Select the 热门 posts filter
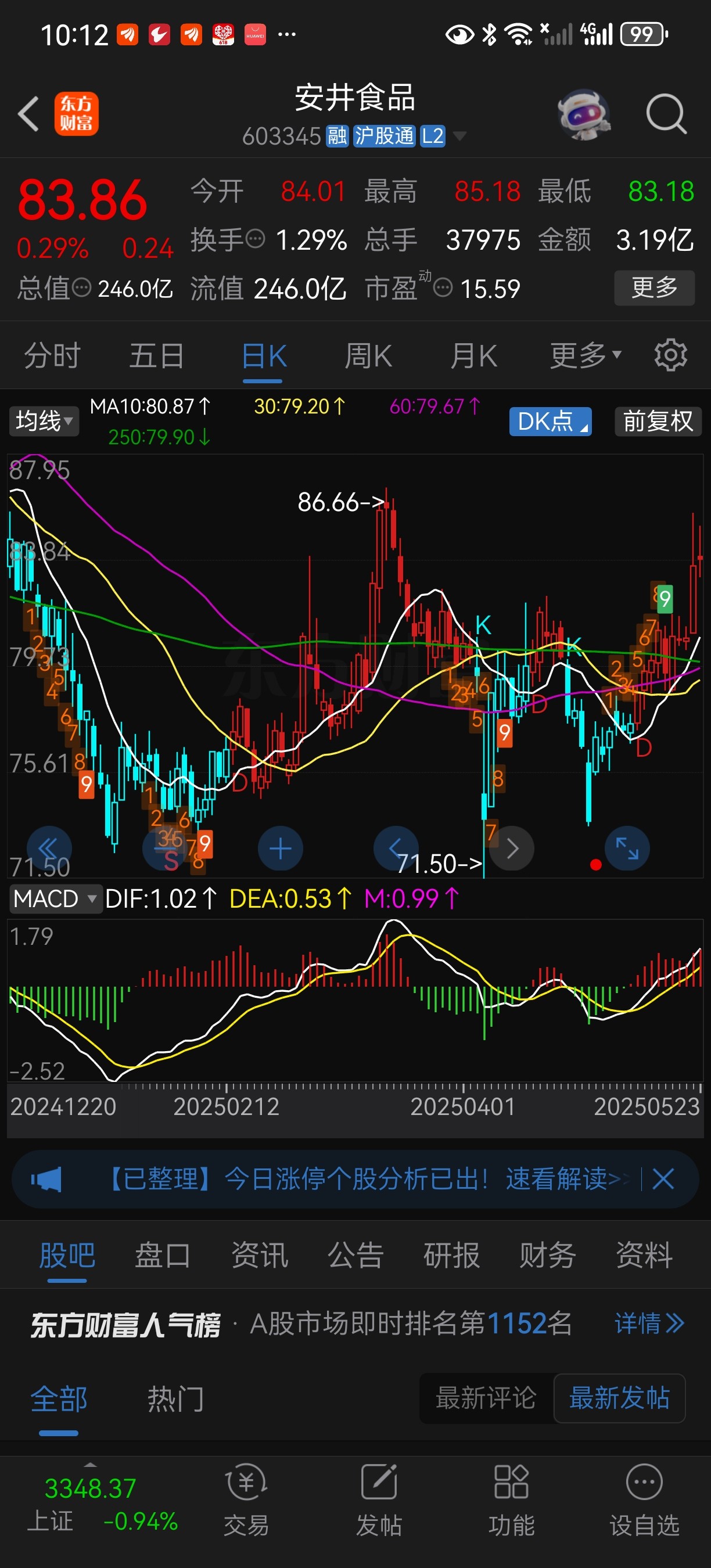This screenshot has height=1568, width=711. (x=176, y=1398)
